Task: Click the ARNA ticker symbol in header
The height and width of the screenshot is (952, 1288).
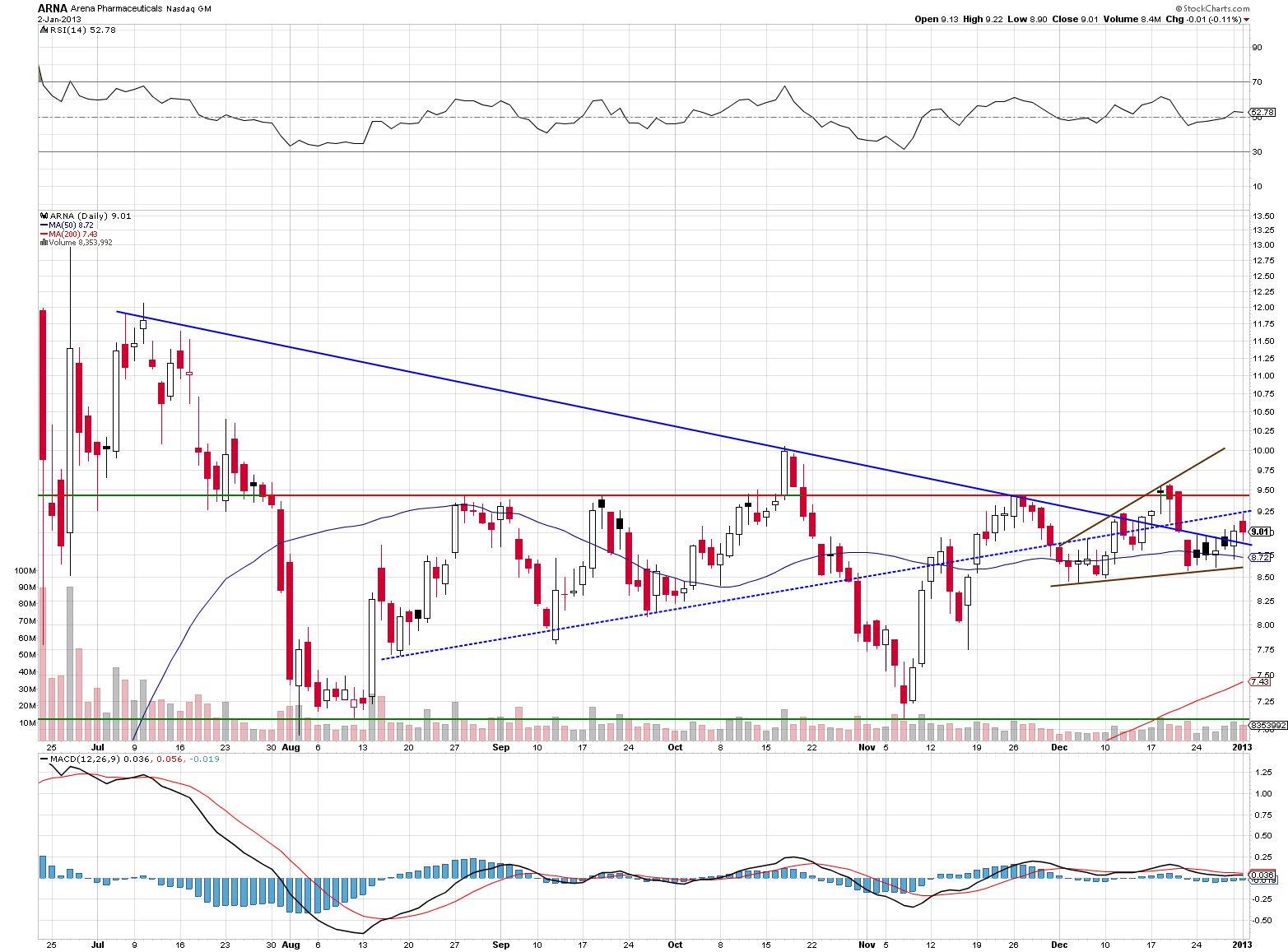Action: pyautogui.click(x=52, y=8)
